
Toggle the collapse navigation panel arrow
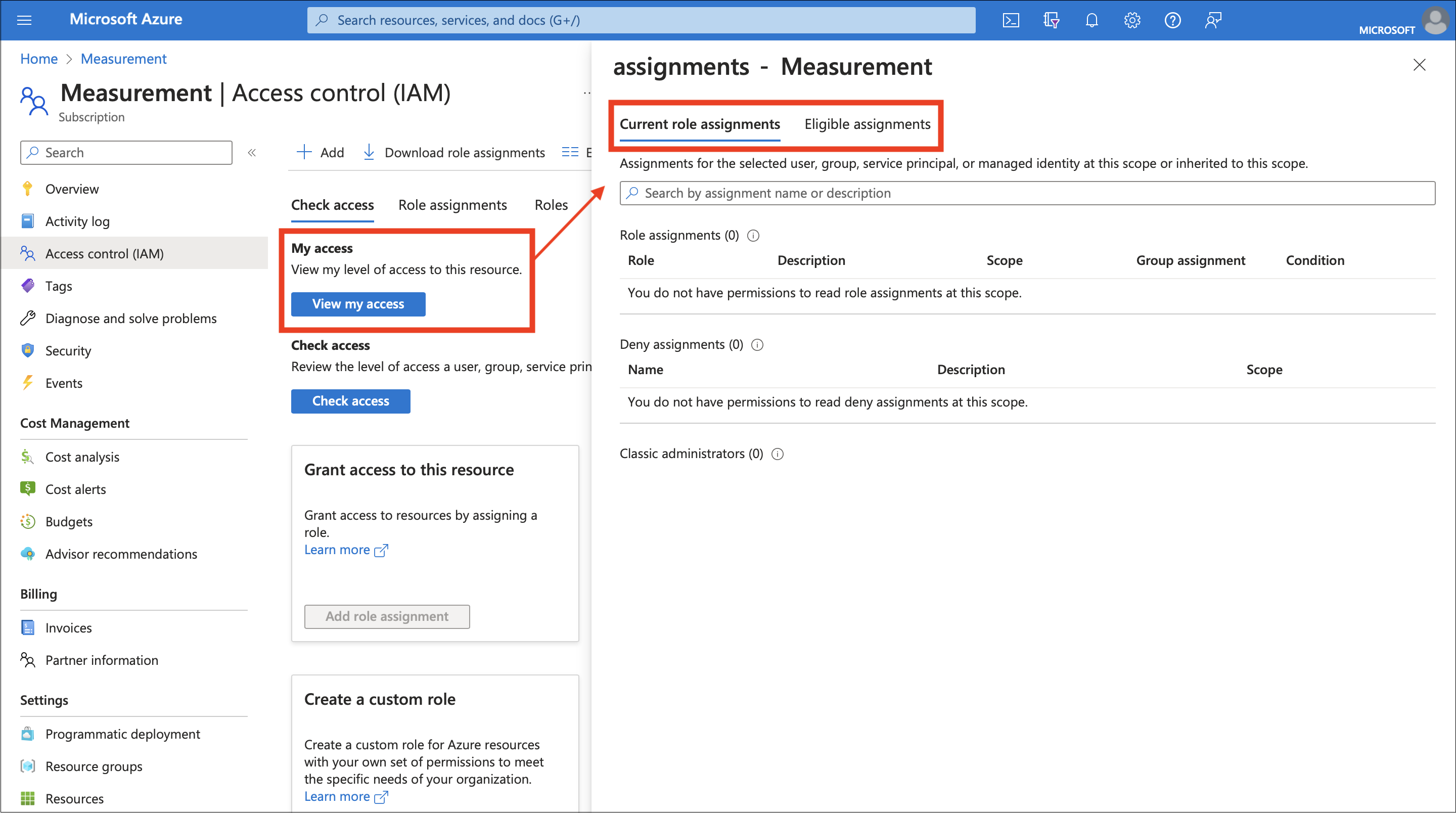coord(253,153)
